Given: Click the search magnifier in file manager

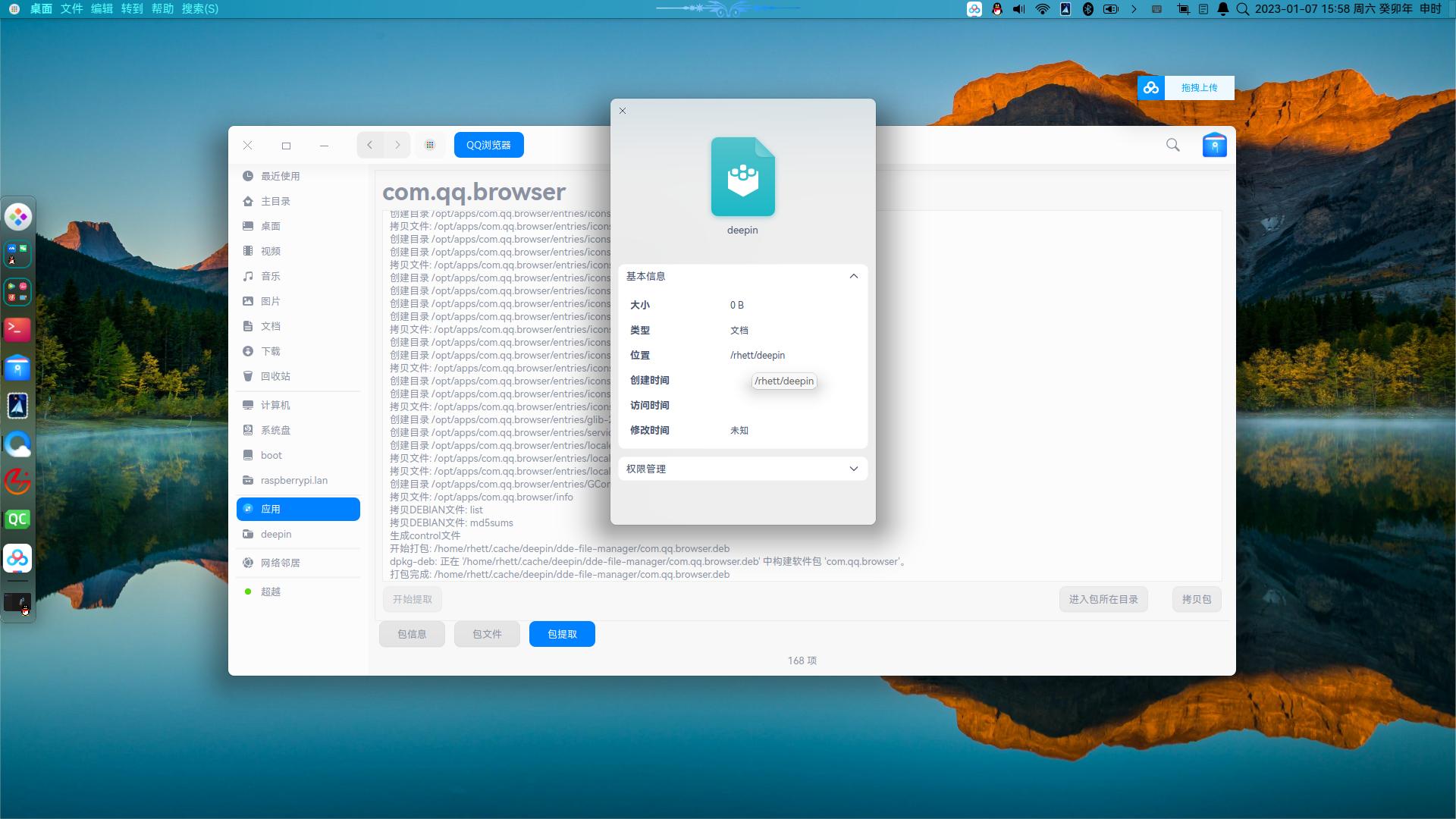Looking at the screenshot, I should coord(1172,145).
